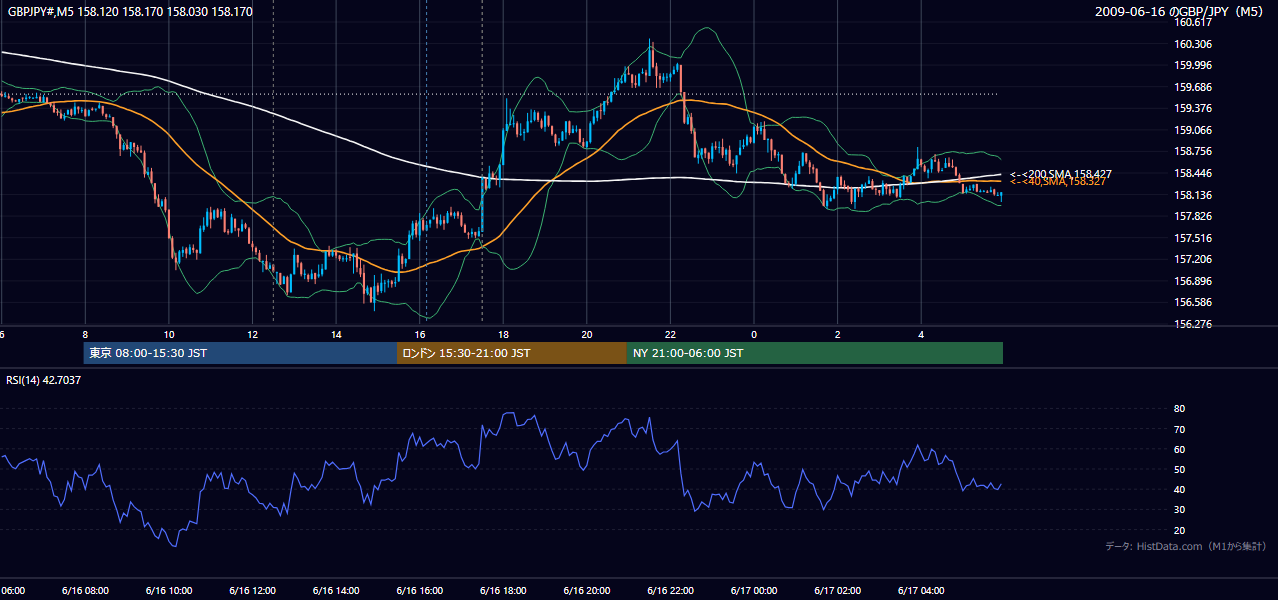Click the 6/16 08:00 date label
Screen dimensions: 1278x600
click(x=85, y=591)
